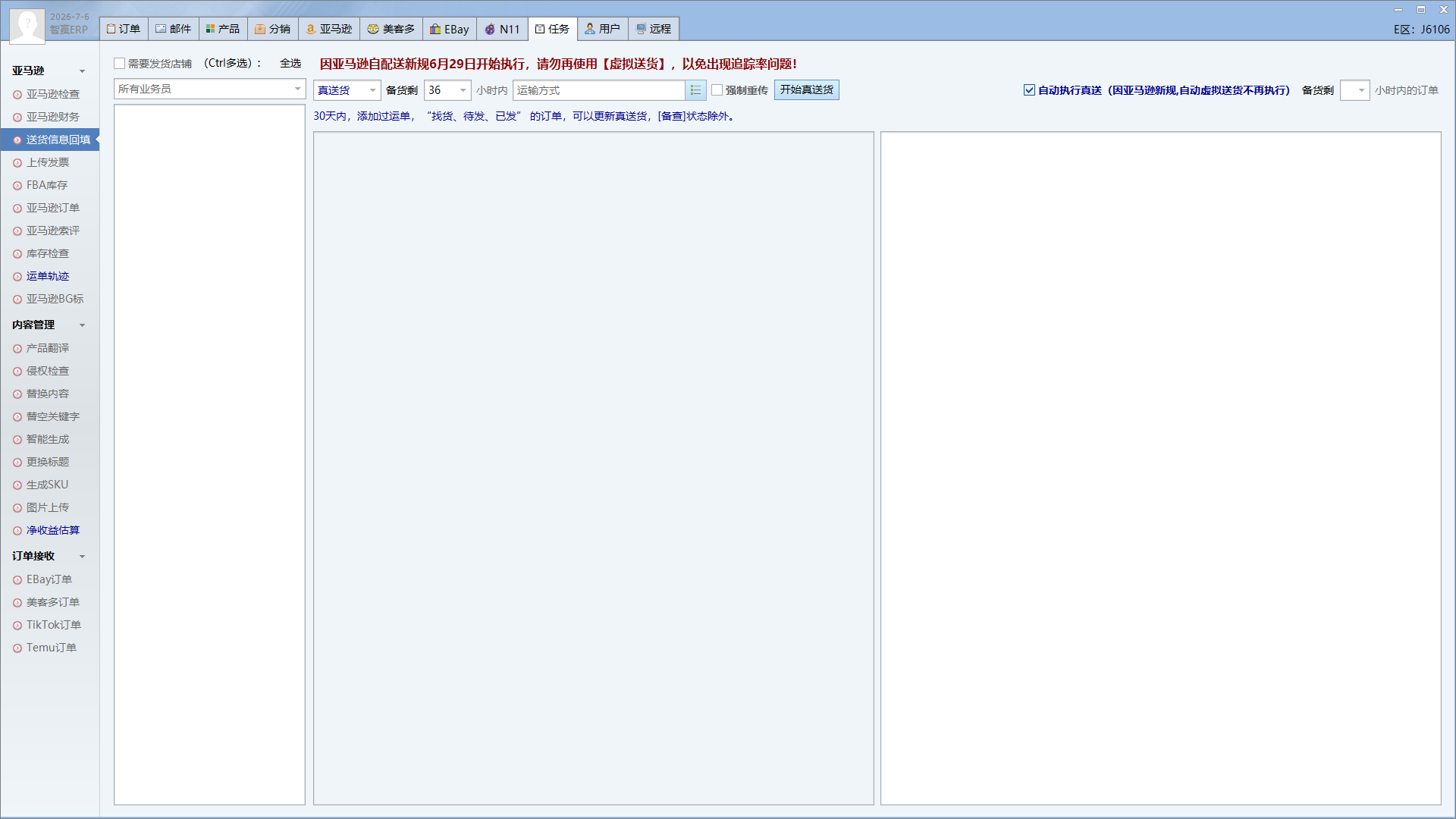The height and width of the screenshot is (819, 1456).
Task: Select 送货信息回填 in the sidebar
Action: point(50,140)
